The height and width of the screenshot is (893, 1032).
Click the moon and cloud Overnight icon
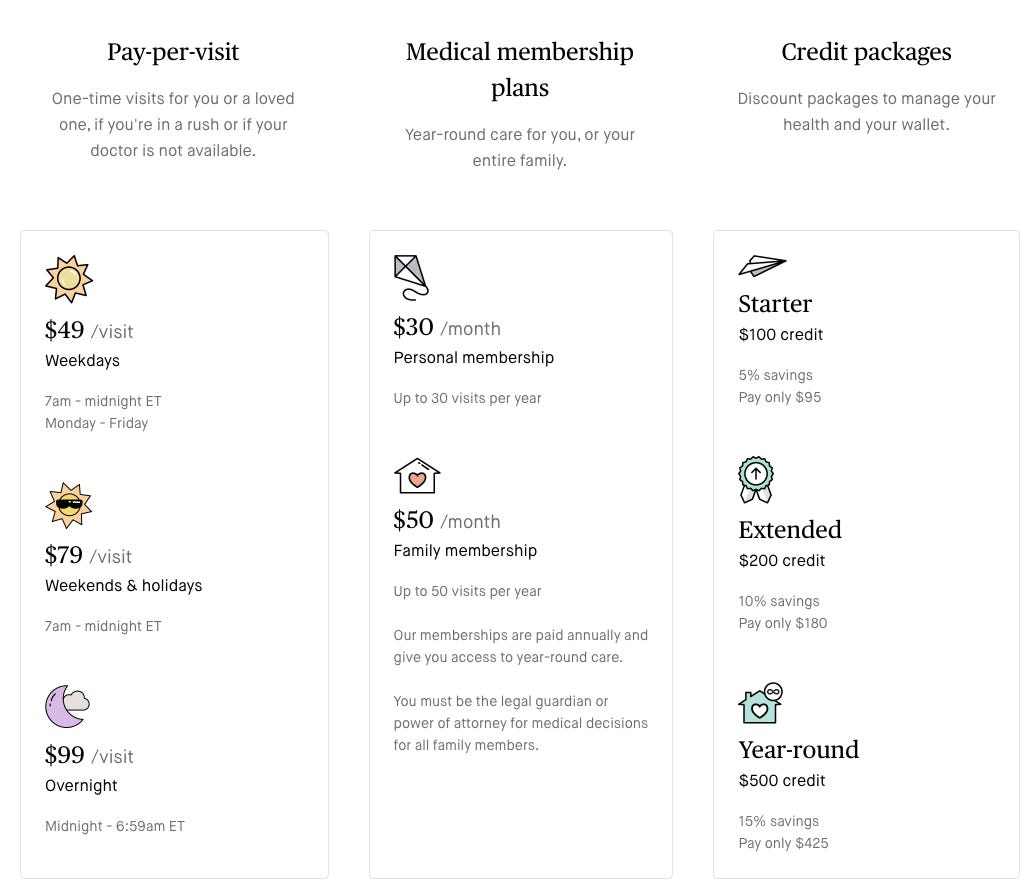[67, 706]
